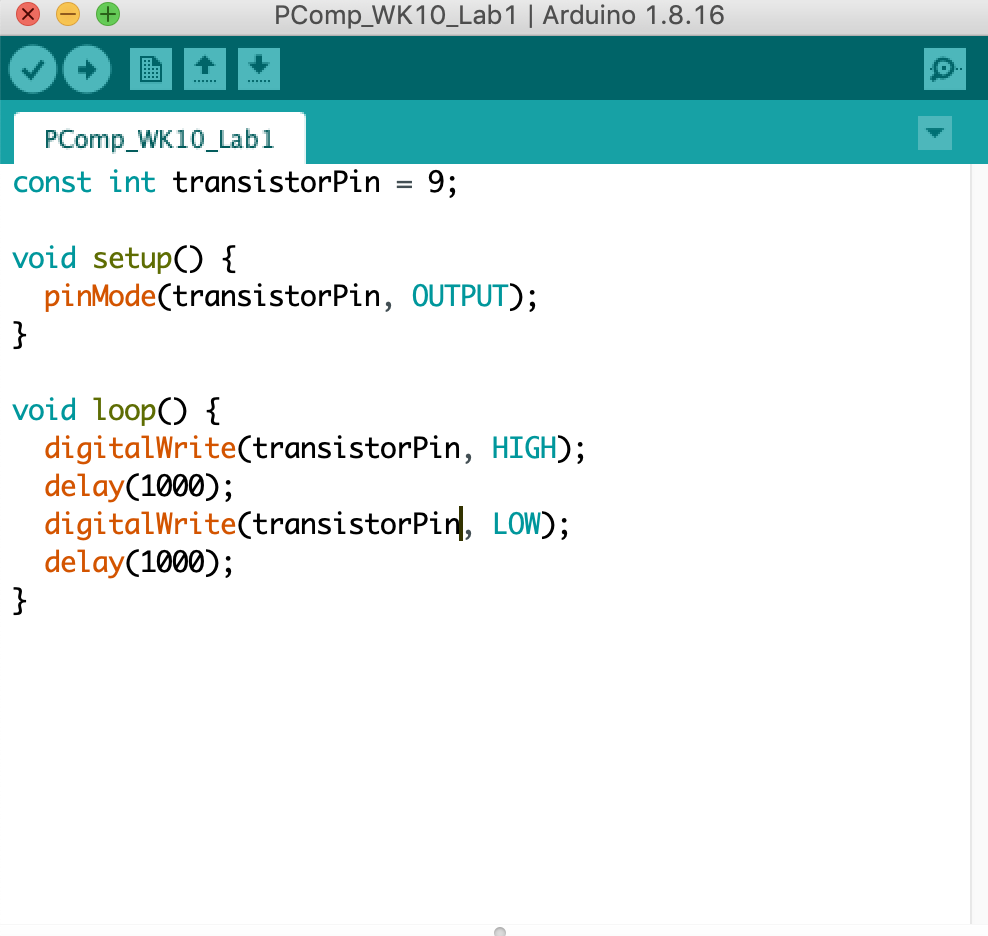
Task: Minimize the window with the yellow button
Action: (68, 15)
